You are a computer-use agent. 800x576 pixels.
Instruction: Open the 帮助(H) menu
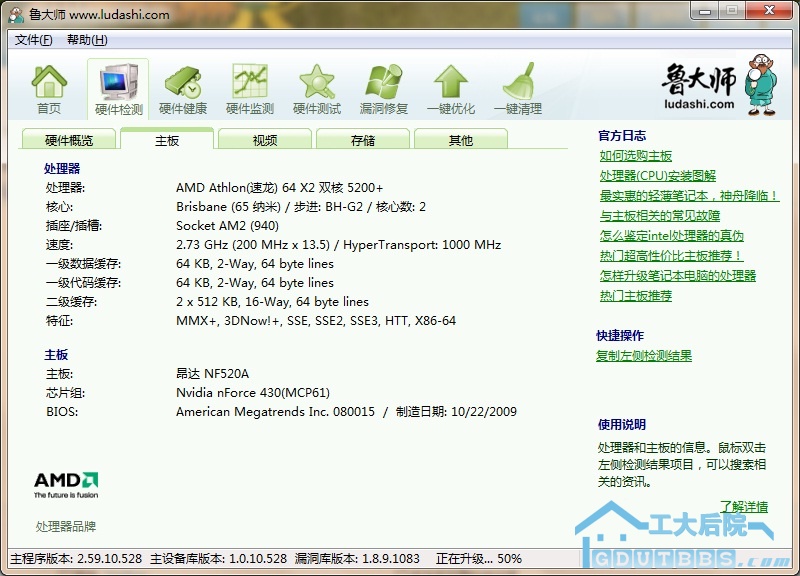87,40
